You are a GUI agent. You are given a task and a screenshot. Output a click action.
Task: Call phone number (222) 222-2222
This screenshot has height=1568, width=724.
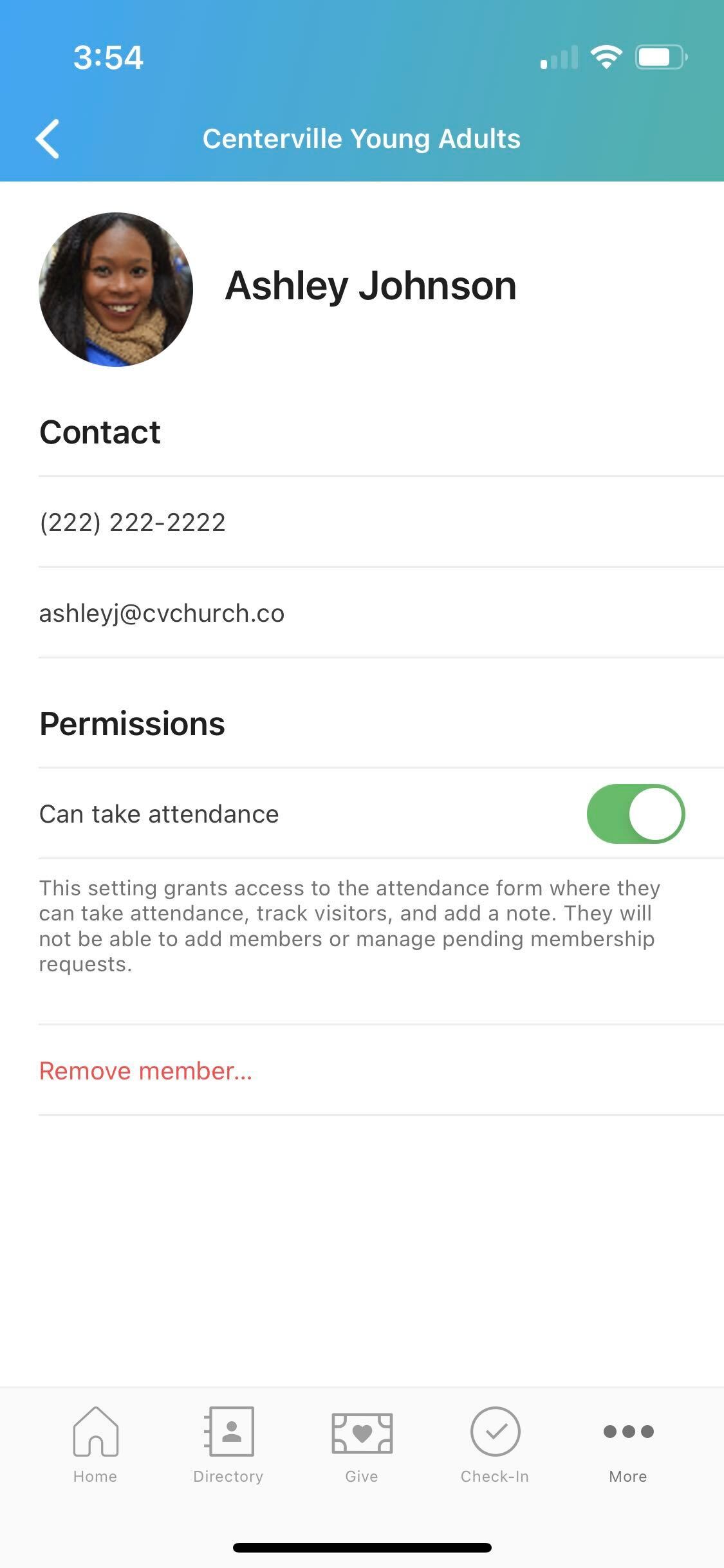coord(133,522)
